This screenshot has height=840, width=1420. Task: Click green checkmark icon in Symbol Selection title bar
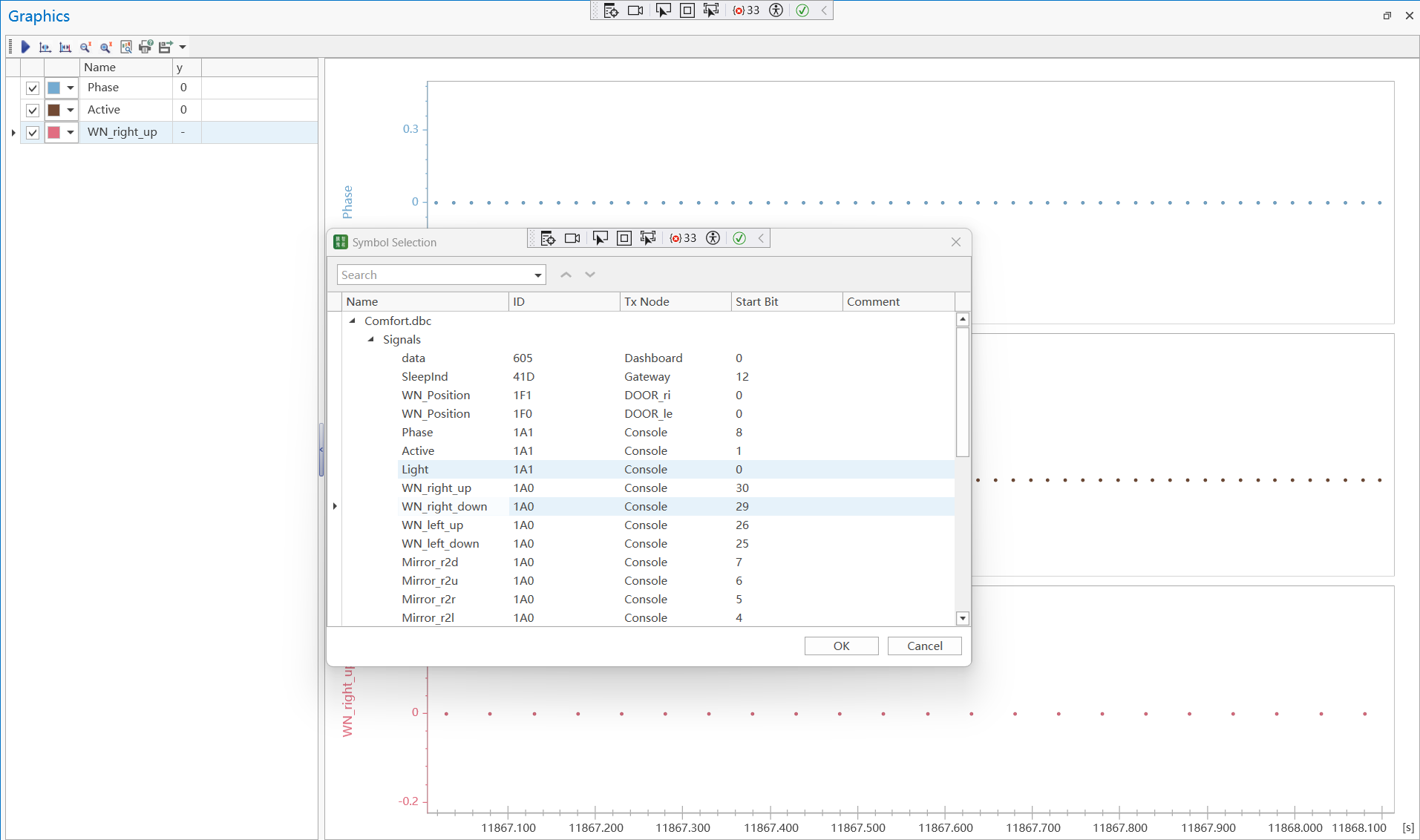click(x=739, y=238)
